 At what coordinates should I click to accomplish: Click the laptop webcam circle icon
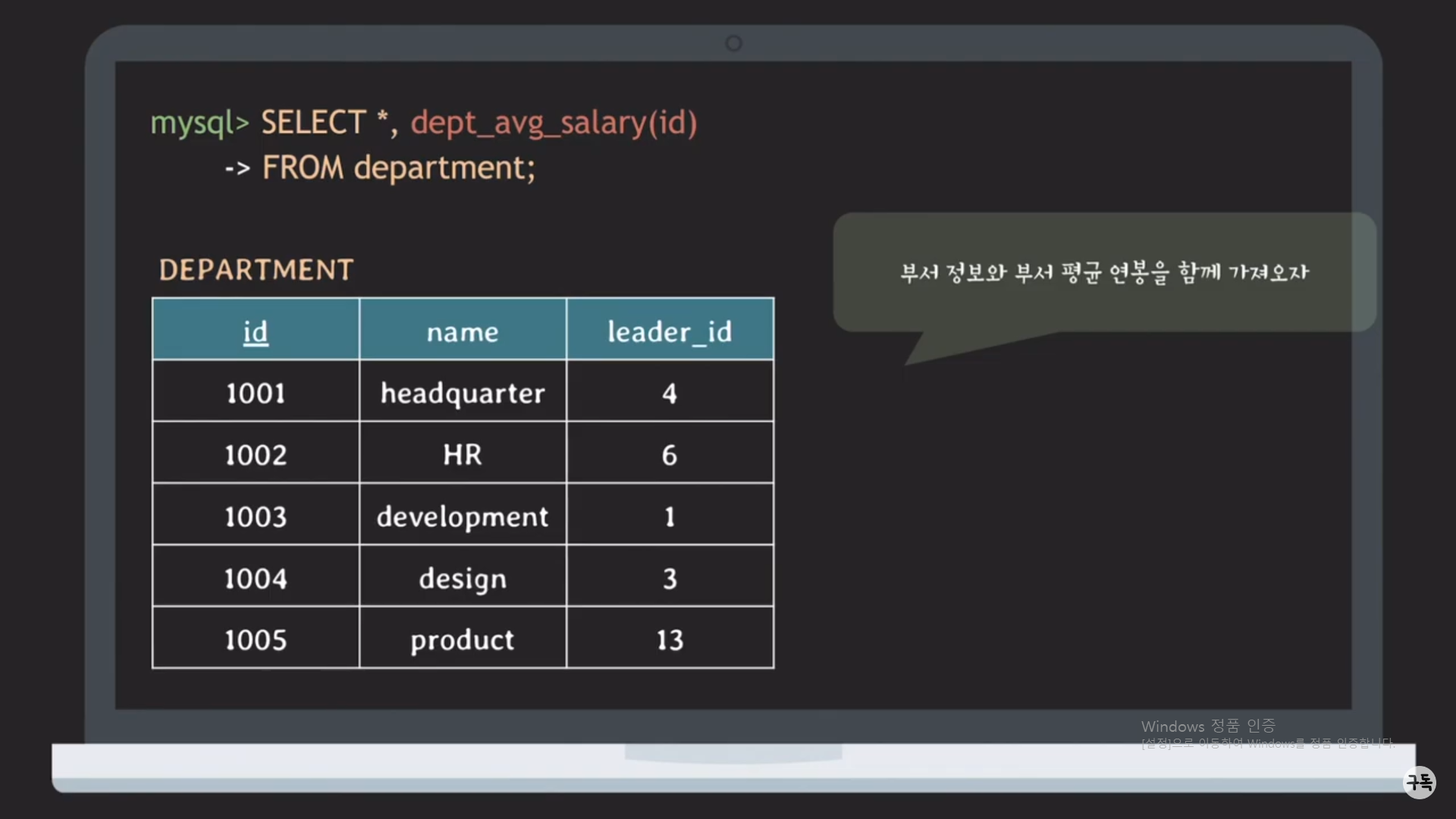733,43
